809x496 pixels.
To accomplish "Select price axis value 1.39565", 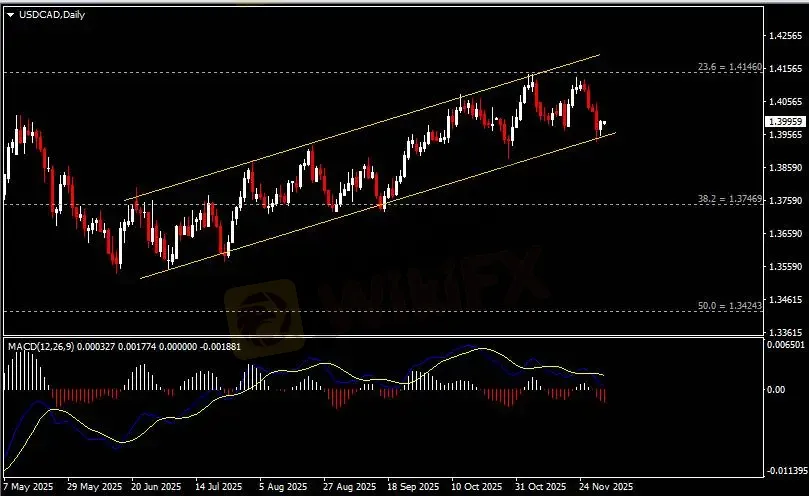I will pos(785,135).
